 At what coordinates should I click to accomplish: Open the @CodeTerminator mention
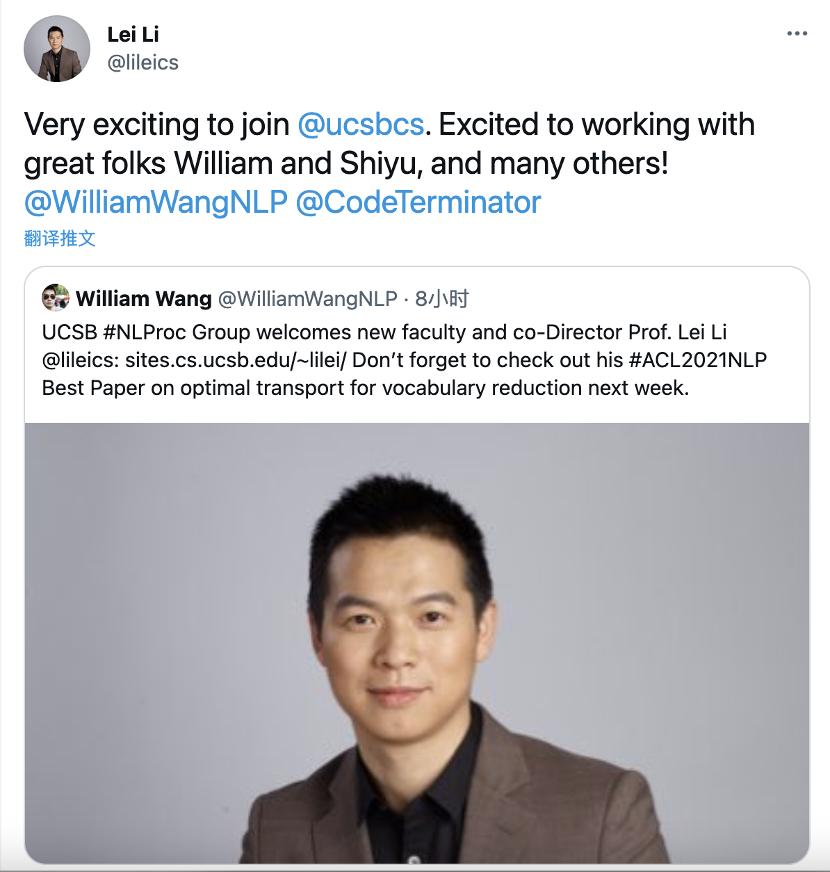418,202
